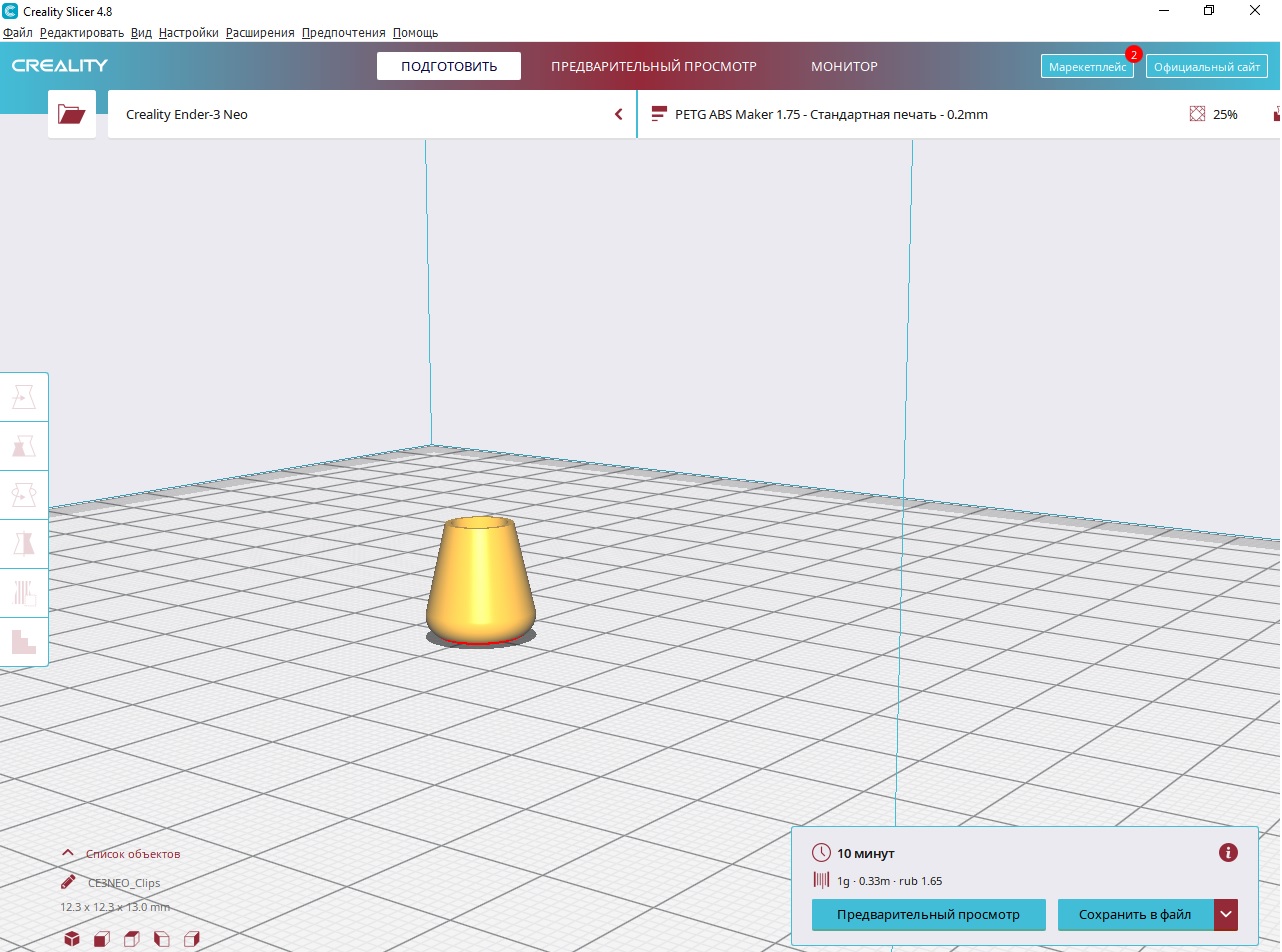
Task: Open the Файл menu
Action: click(x=18, y=33)
